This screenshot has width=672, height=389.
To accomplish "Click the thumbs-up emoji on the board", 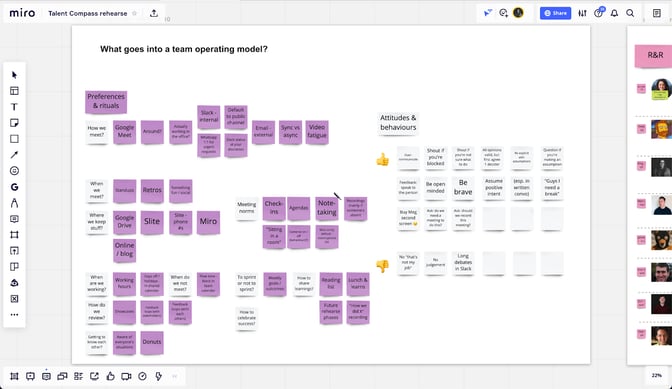I will (382, 159).
